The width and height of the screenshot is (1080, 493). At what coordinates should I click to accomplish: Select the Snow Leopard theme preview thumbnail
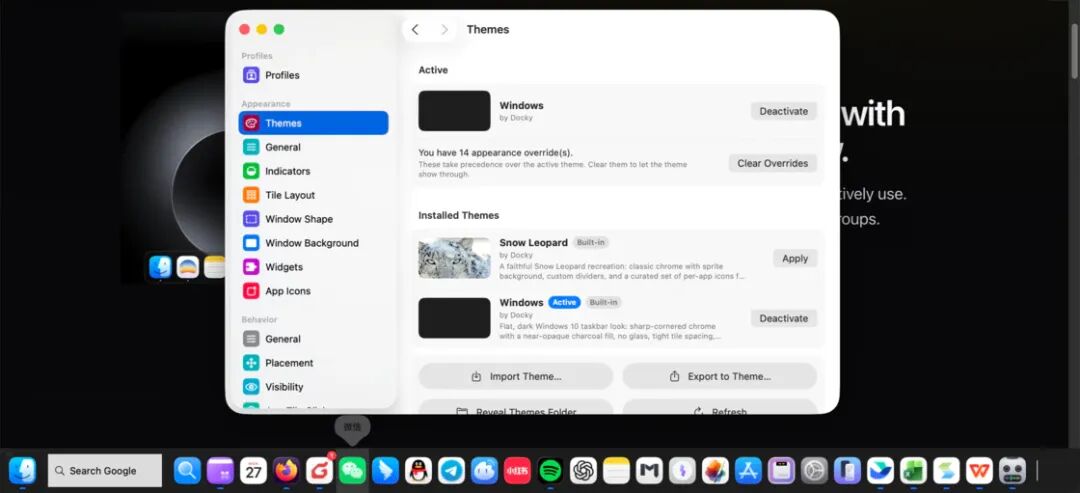(x=455, y=258)
